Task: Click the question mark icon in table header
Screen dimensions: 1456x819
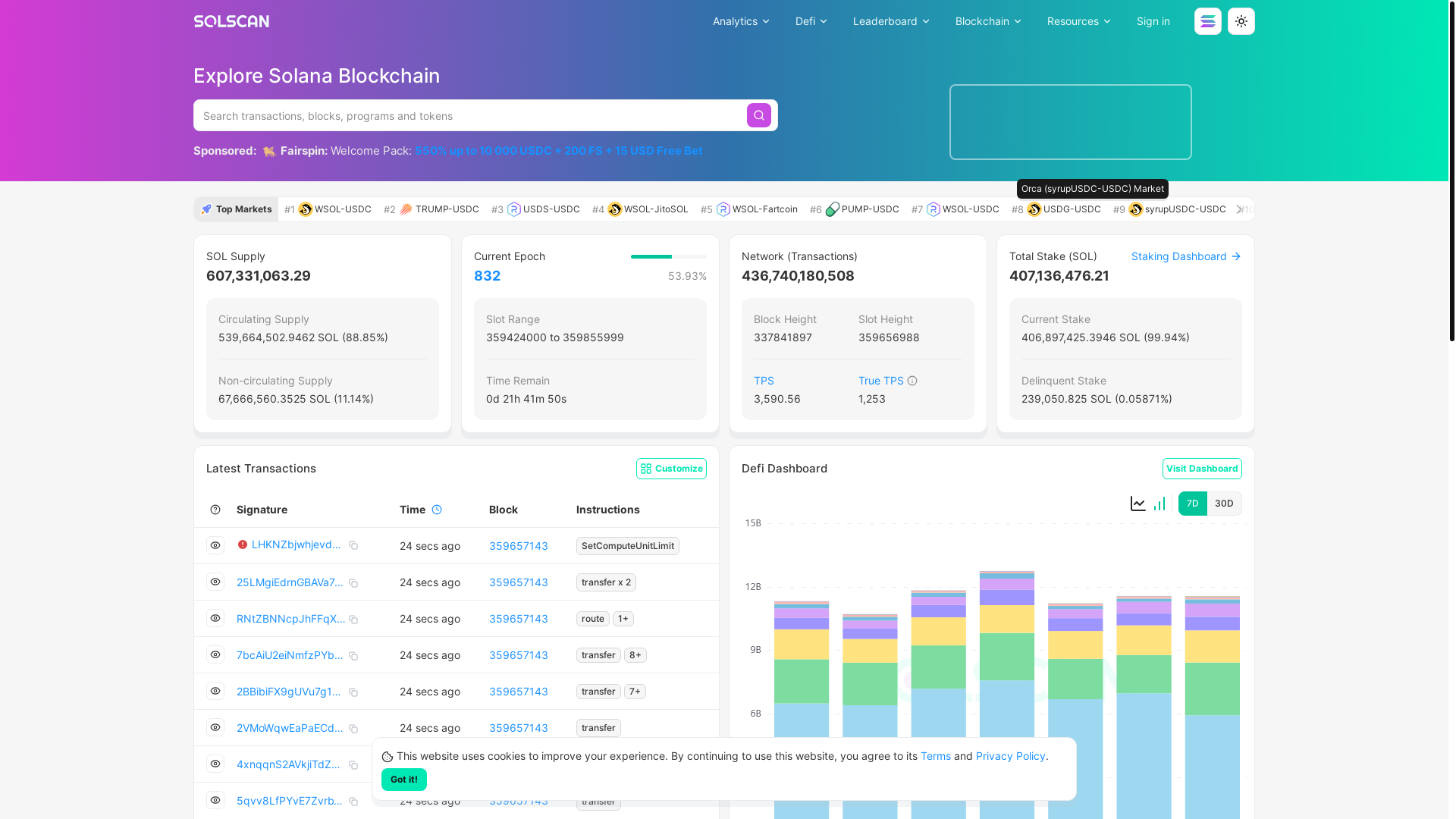Action: [x=215, y=510]
